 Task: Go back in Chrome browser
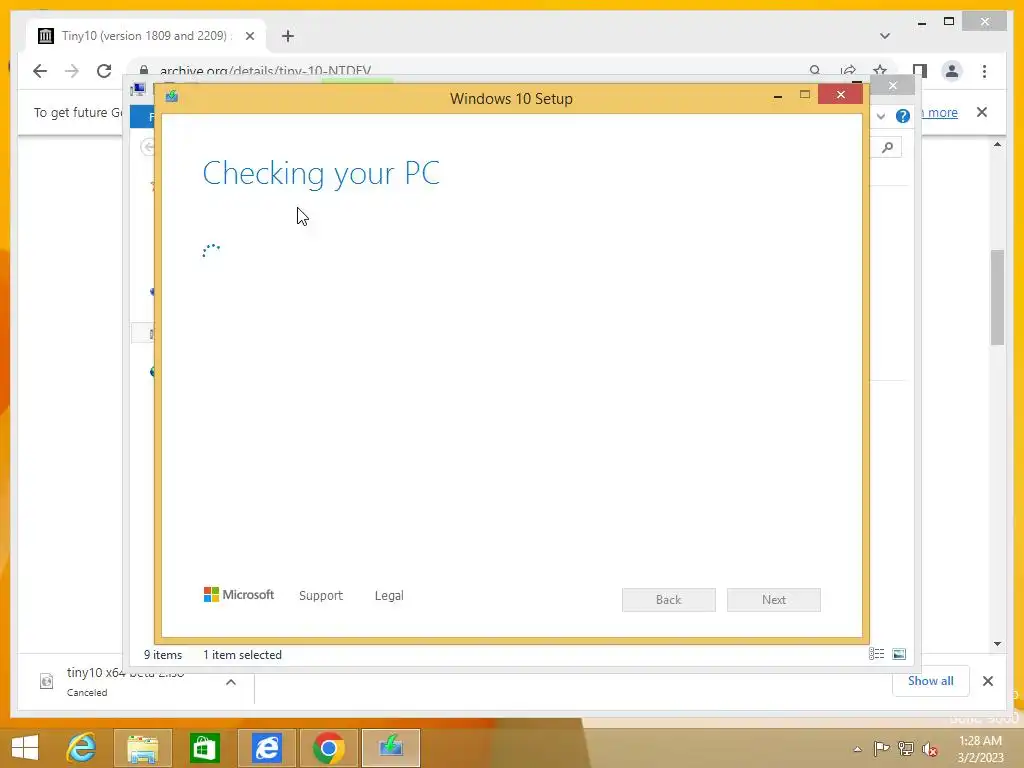pyautogui.click(x=40, y=71)
